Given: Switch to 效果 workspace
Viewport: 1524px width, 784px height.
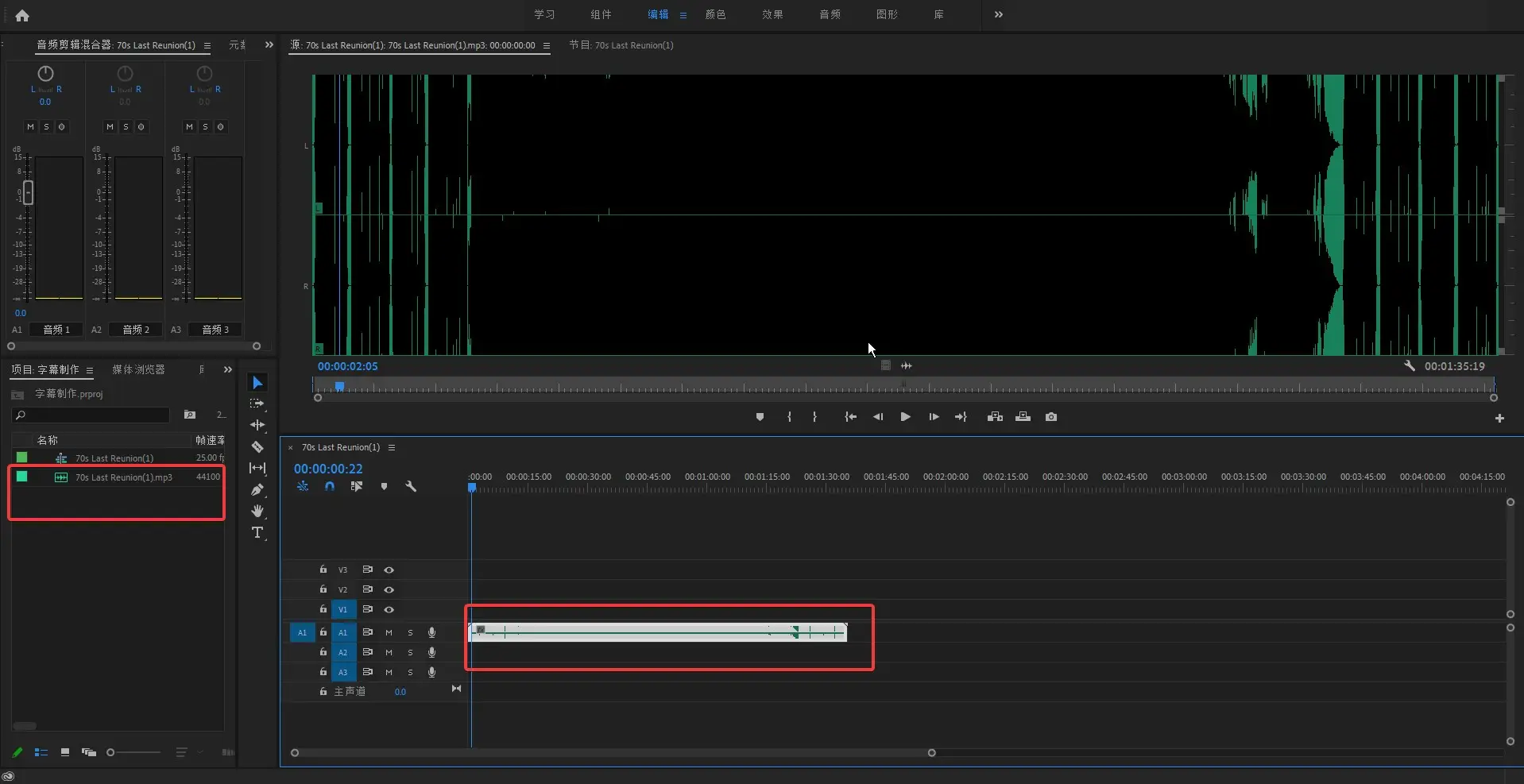Looking at the screenshot, I should (x=773, y=14).
